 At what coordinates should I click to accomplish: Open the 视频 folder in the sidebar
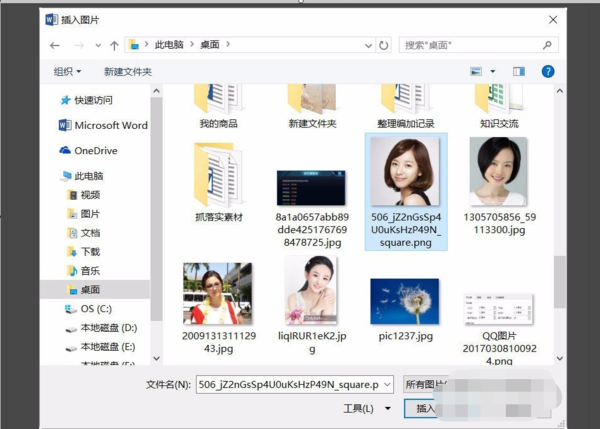(x=84, y=195)
